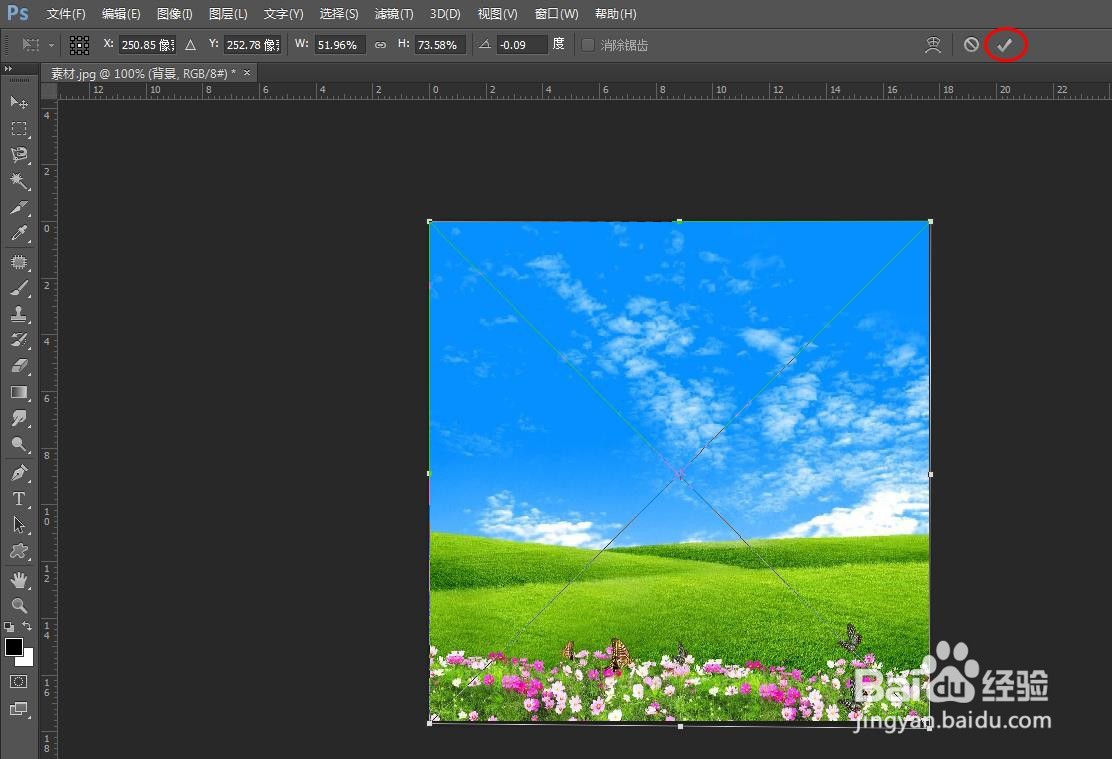Commit the transform with the checkmark button
This screenshot has height=759, width=1112.
(x=1006, y=44)
